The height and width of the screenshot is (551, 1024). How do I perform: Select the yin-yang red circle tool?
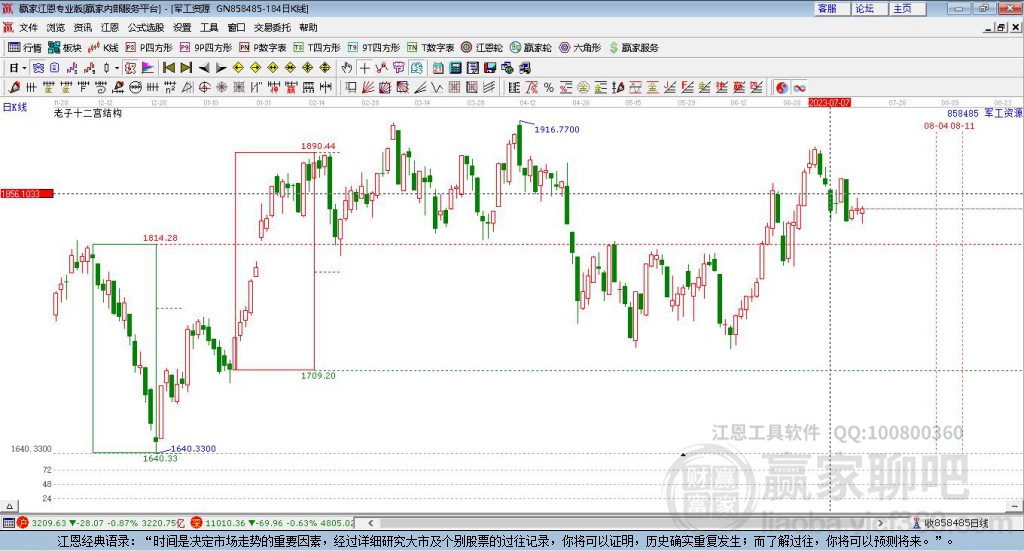point(782,87)
